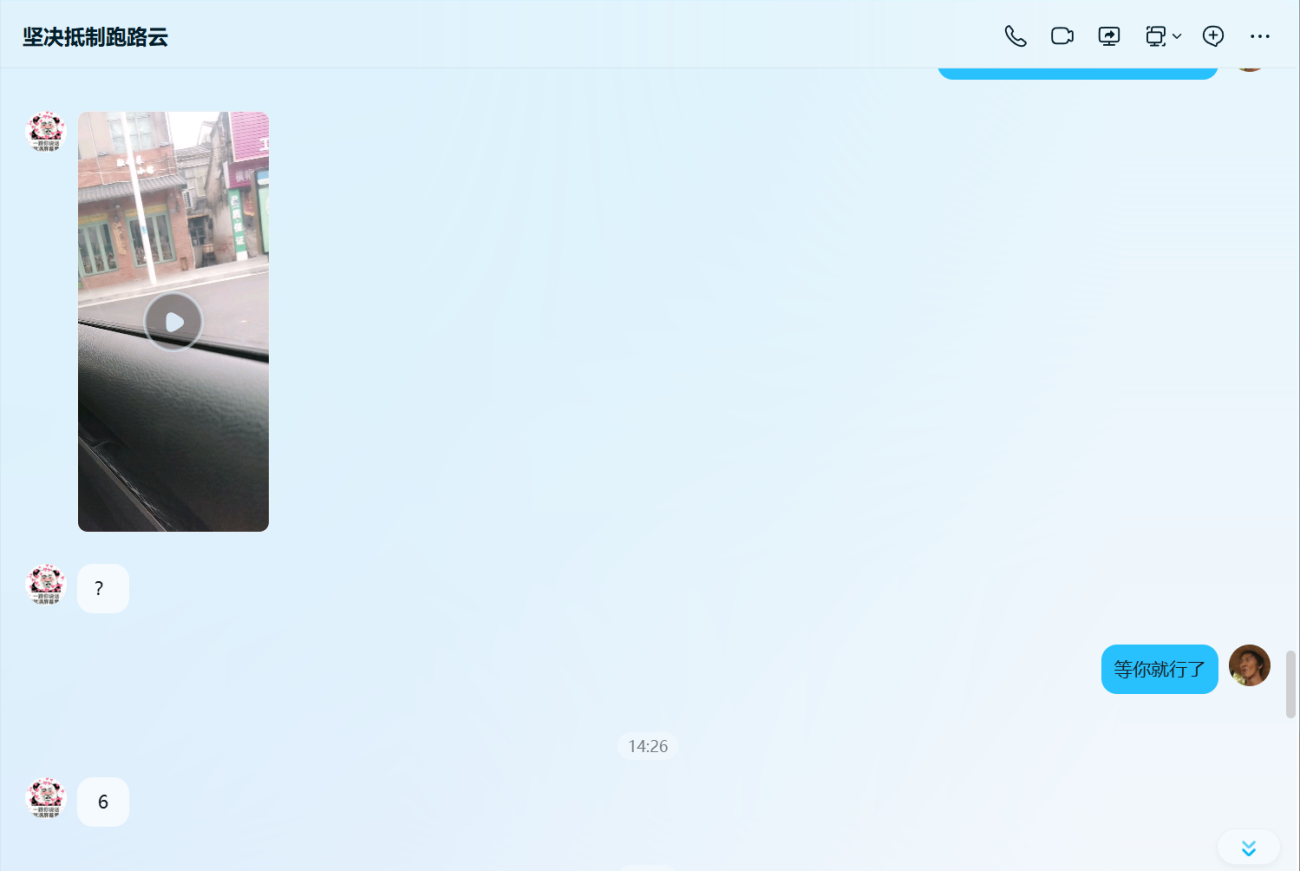Play the street video message
Image resolution: width=1300 pixels, height=871 pixels.
point(173,322)
